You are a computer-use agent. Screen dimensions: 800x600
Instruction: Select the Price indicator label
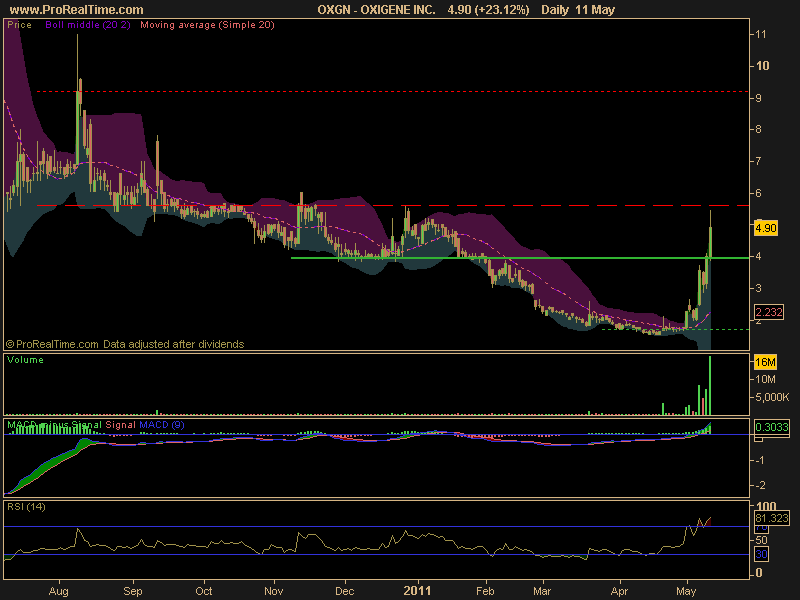pyautogui.click(x=19, y=25)
